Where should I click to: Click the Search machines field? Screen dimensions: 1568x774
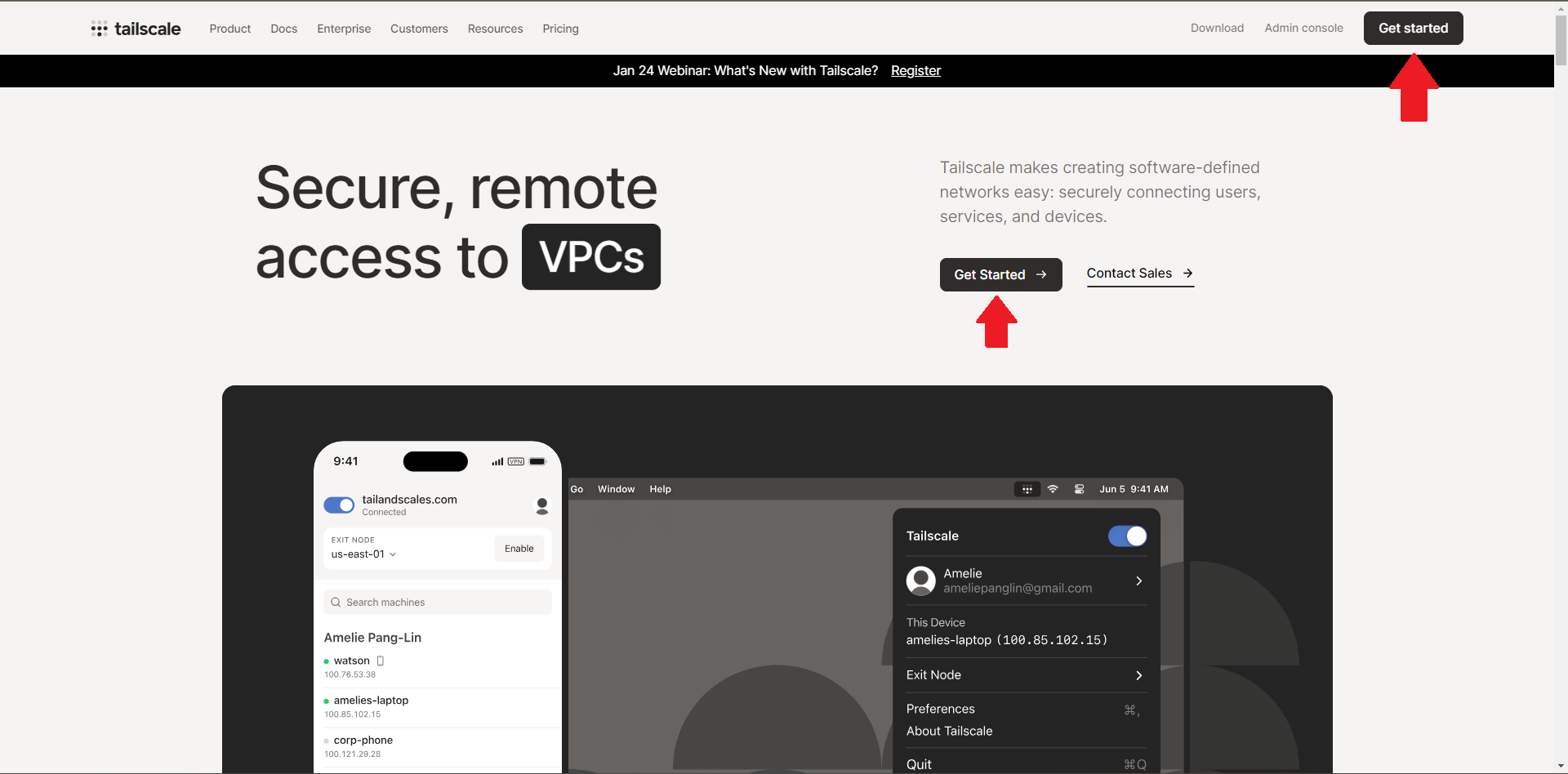438,603
